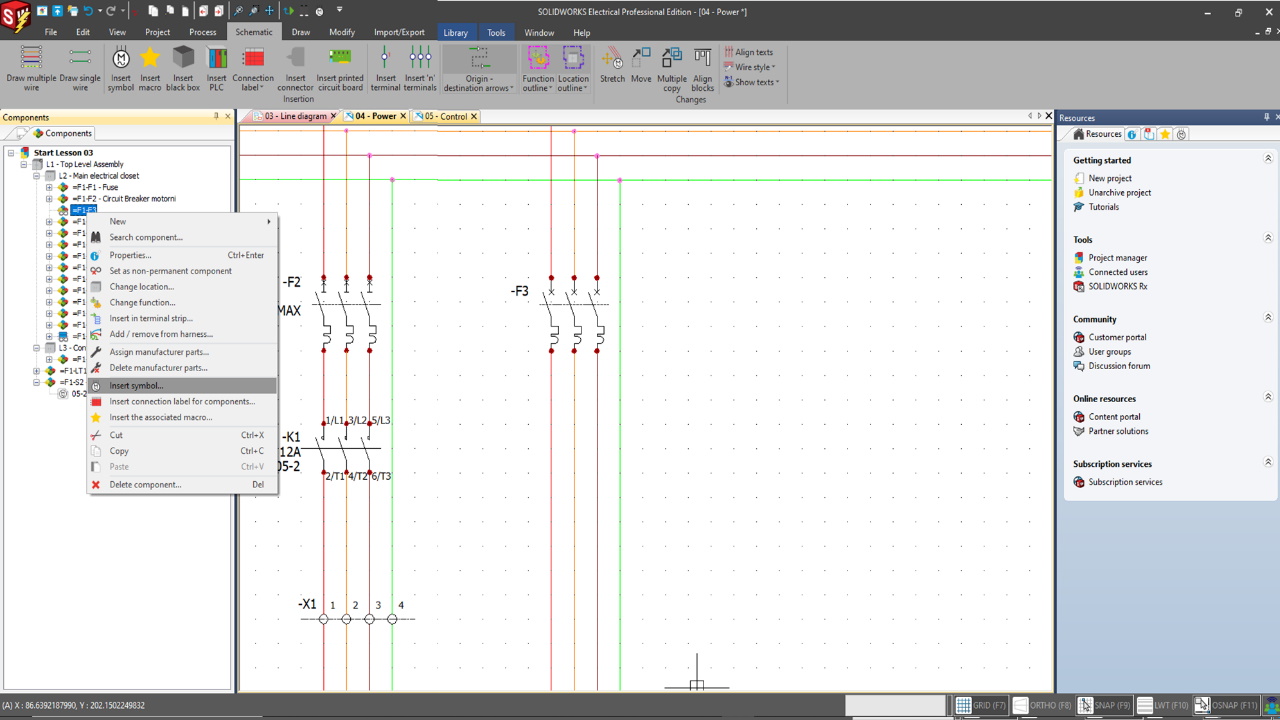The width and height of the screenshot is (1280, 720).
Task: Toggle LWT (F10) in the status bar
Action: tap(1163, 705)
